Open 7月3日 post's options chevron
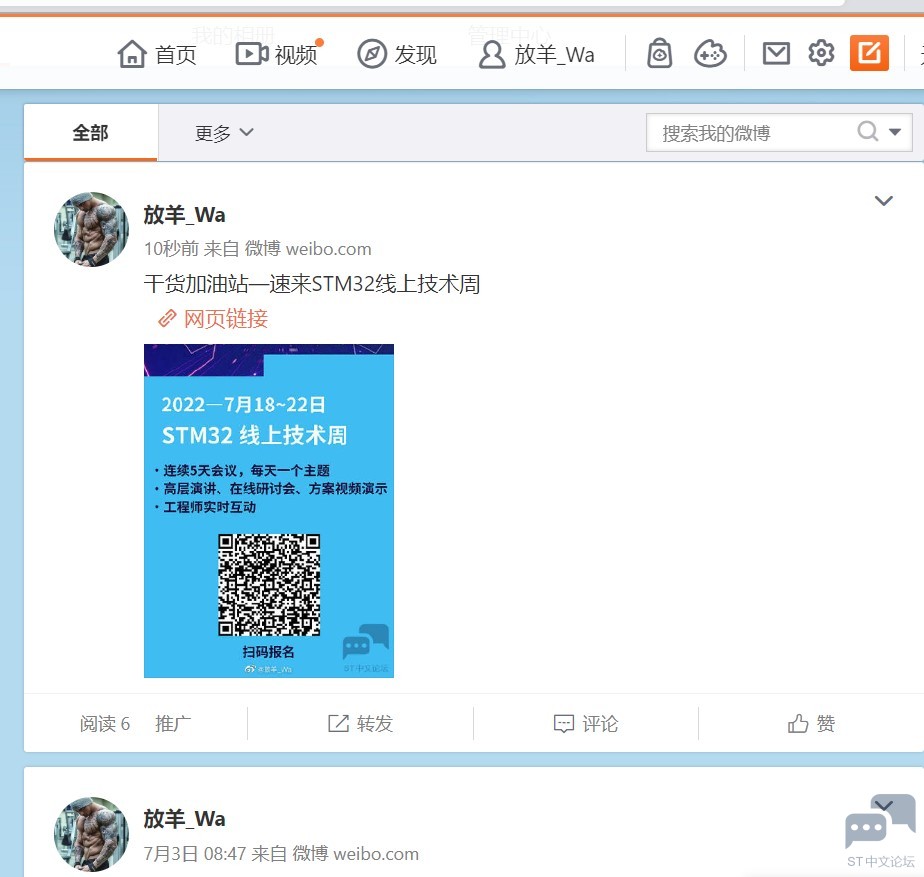This screenshot has height=877, width=924. (883, 805)
